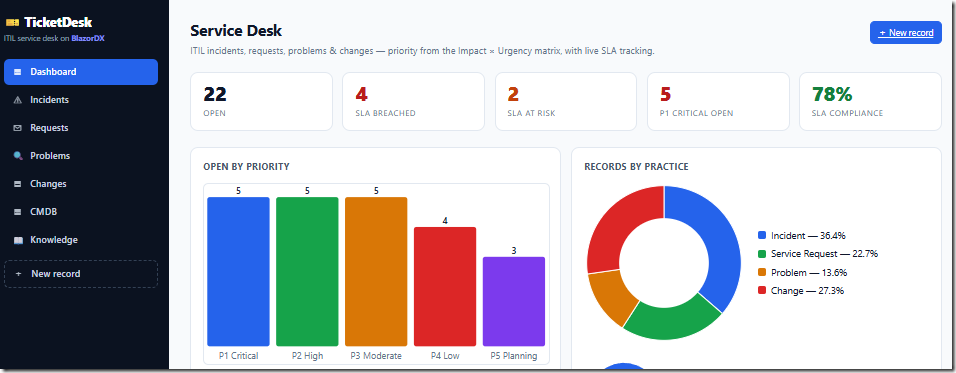956x373 pixels.
Task: Click the Incidents warning triangle icon
Action: point(17,100)
